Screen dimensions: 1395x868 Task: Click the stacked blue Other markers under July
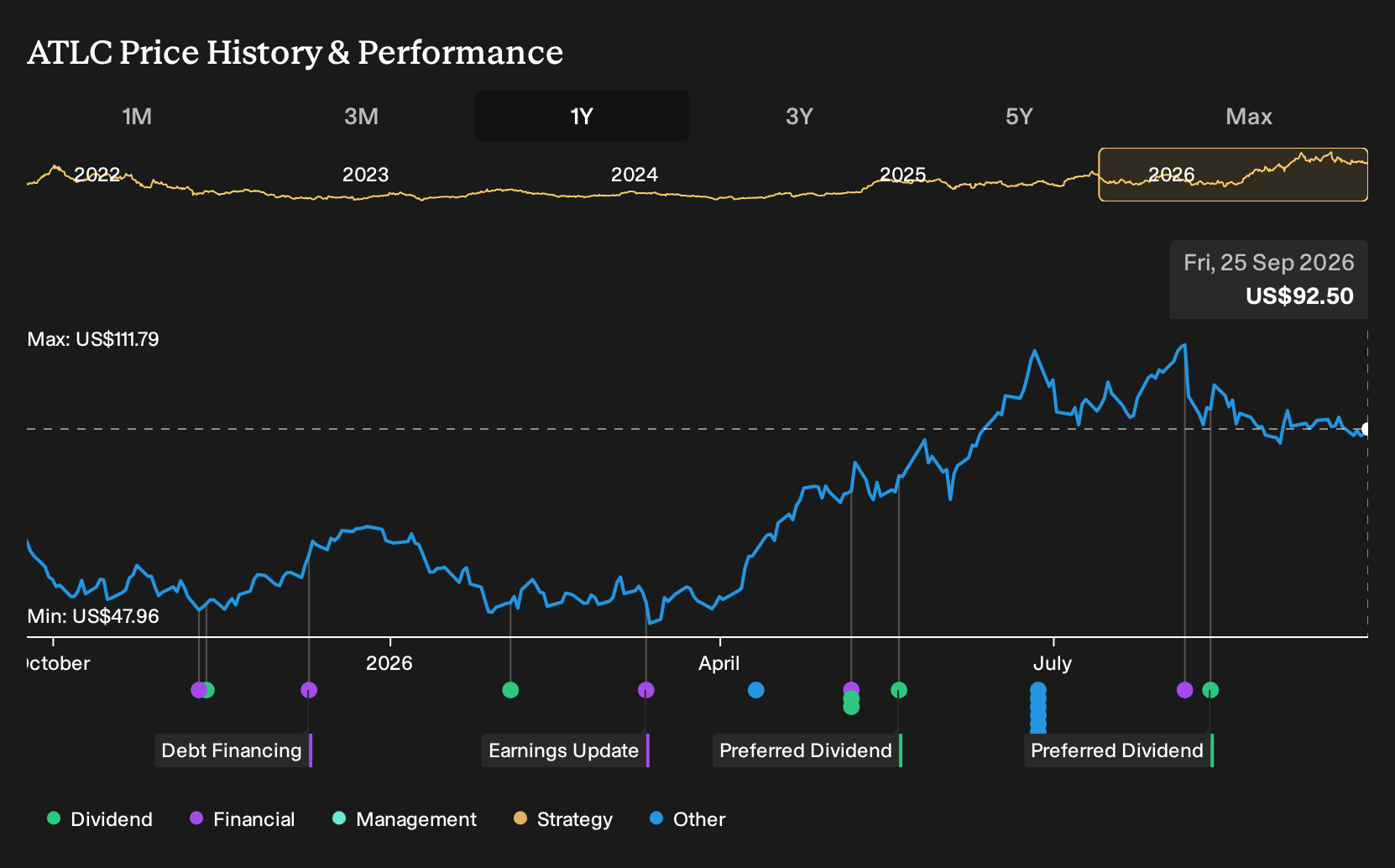tap(1038, 708)
